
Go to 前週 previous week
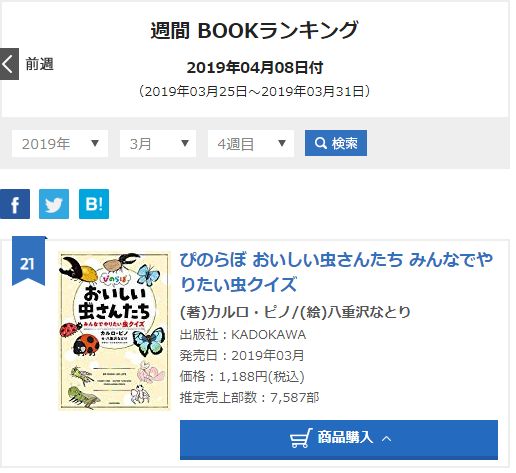coord(39,64)
